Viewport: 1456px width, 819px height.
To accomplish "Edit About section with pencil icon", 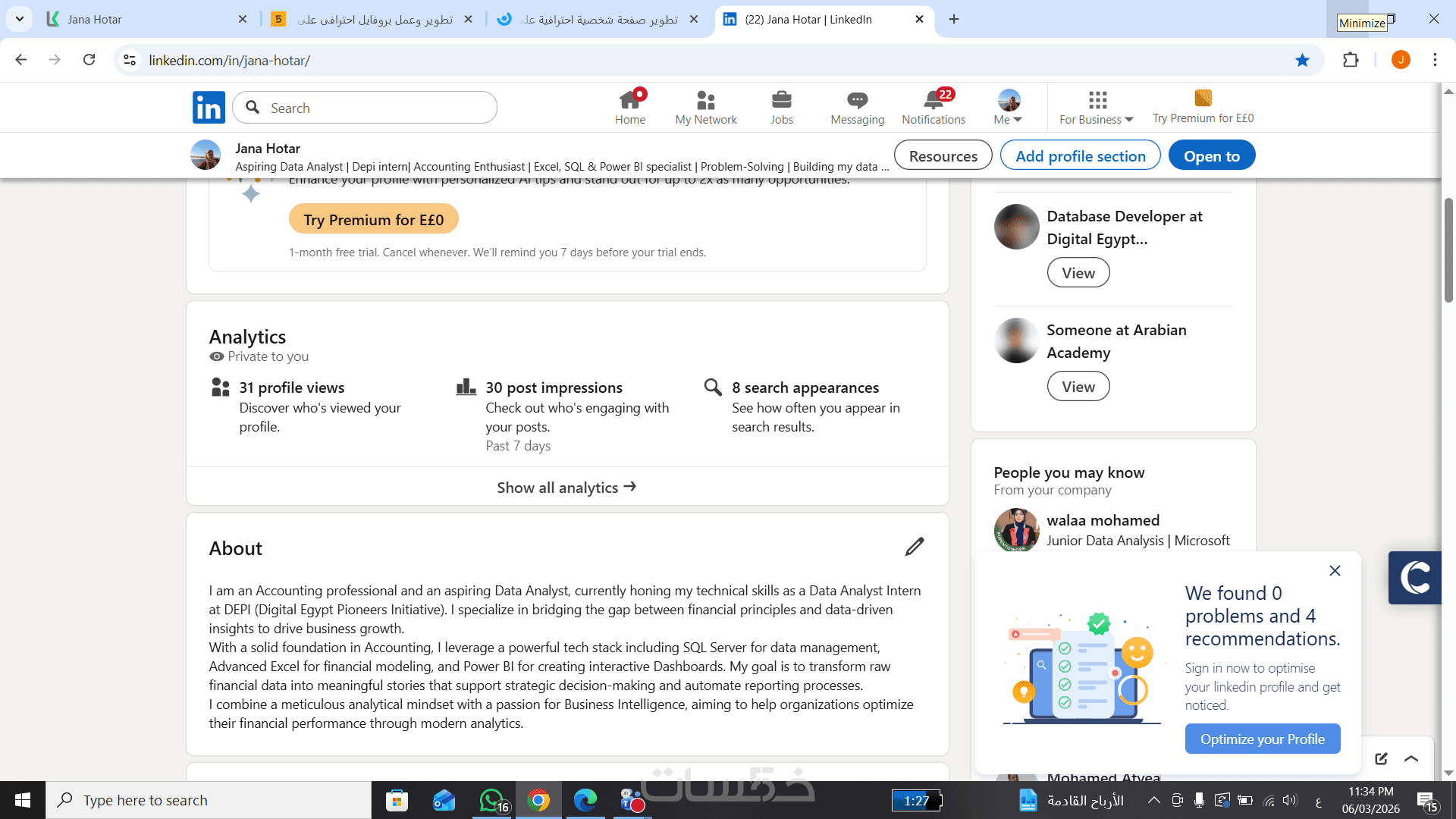I will (915, 547).
